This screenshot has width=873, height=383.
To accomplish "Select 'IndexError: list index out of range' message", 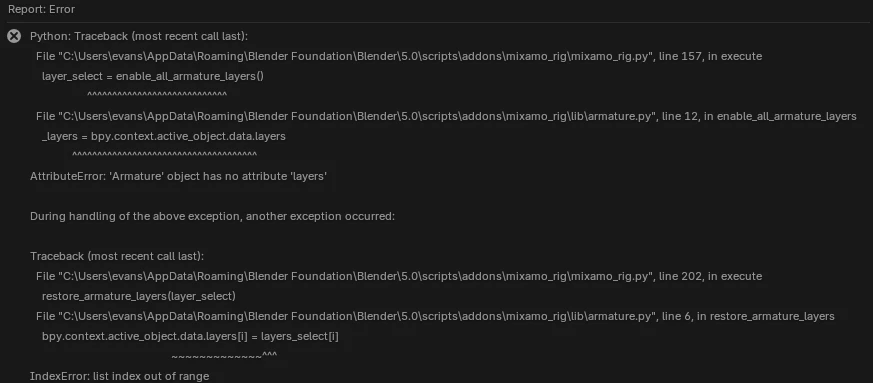I will (x=120, y=376).
